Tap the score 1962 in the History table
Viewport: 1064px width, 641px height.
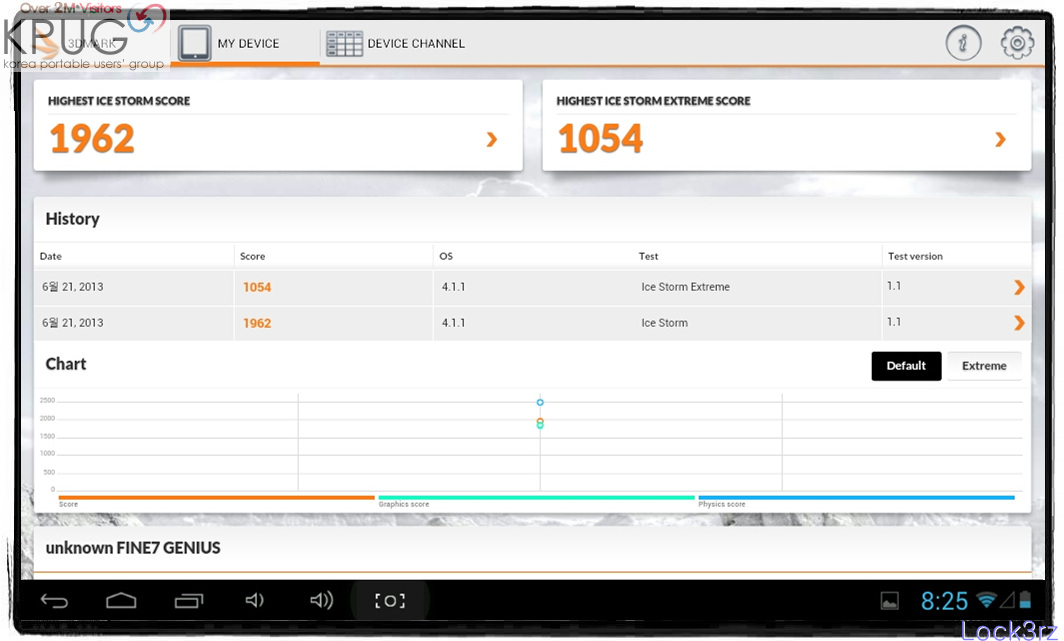(x=257, y=323)
